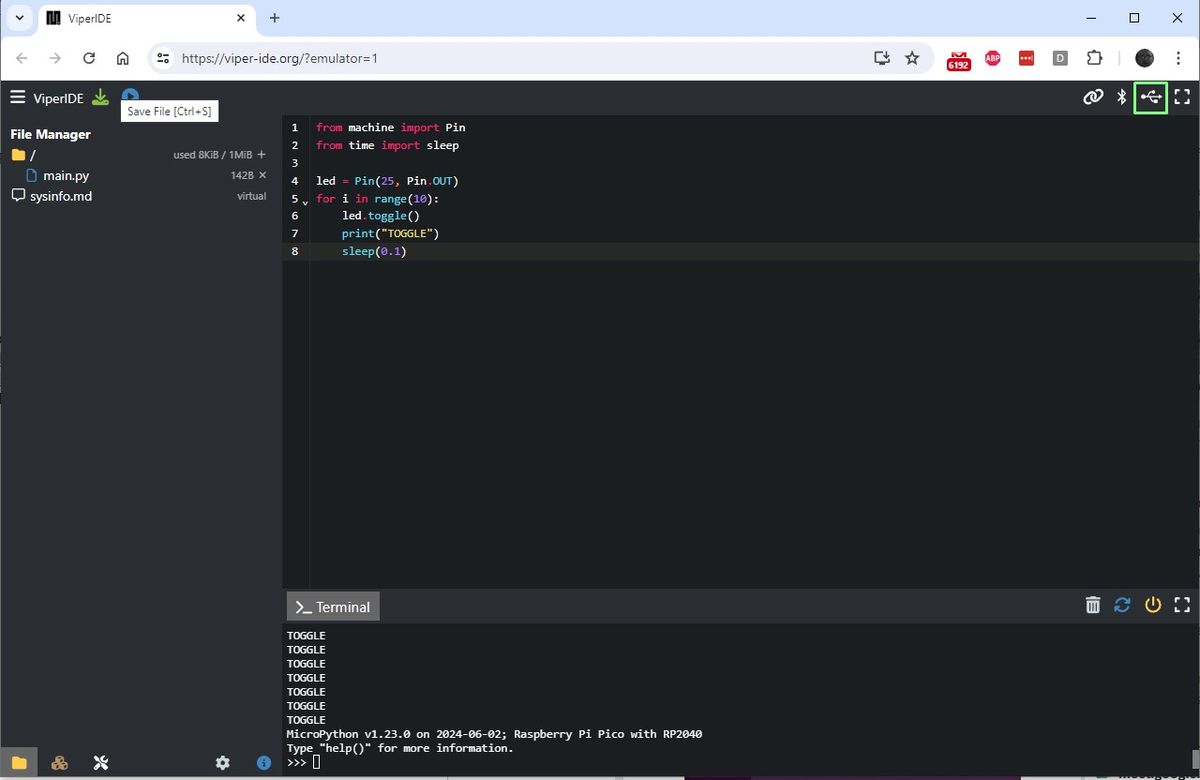Toggle editor fullscreen mode
Image resolution: width=1200 pixels, height=780 pixels.
tap(1183, 97)
